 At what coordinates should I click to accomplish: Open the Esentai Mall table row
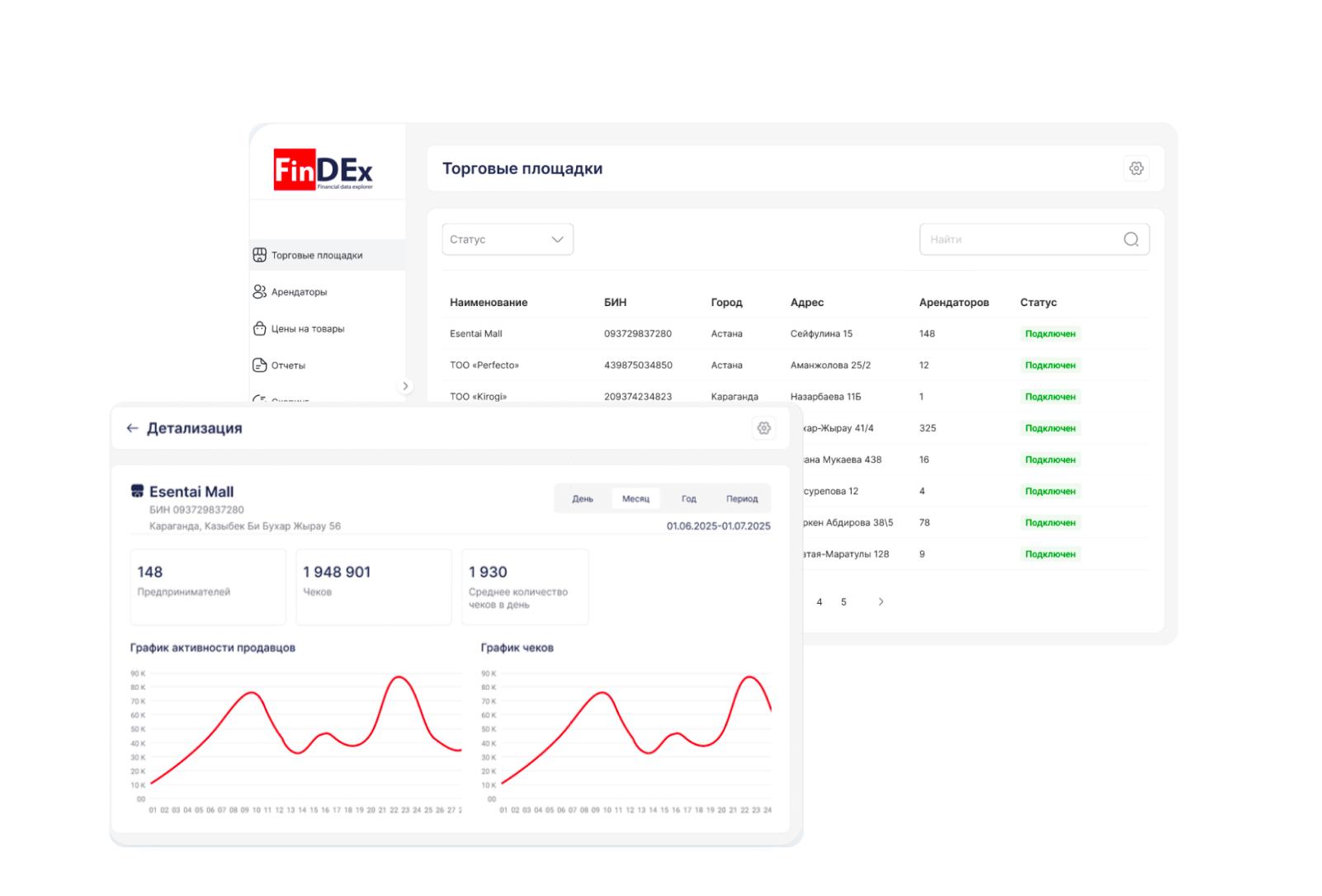coord(476,334)
